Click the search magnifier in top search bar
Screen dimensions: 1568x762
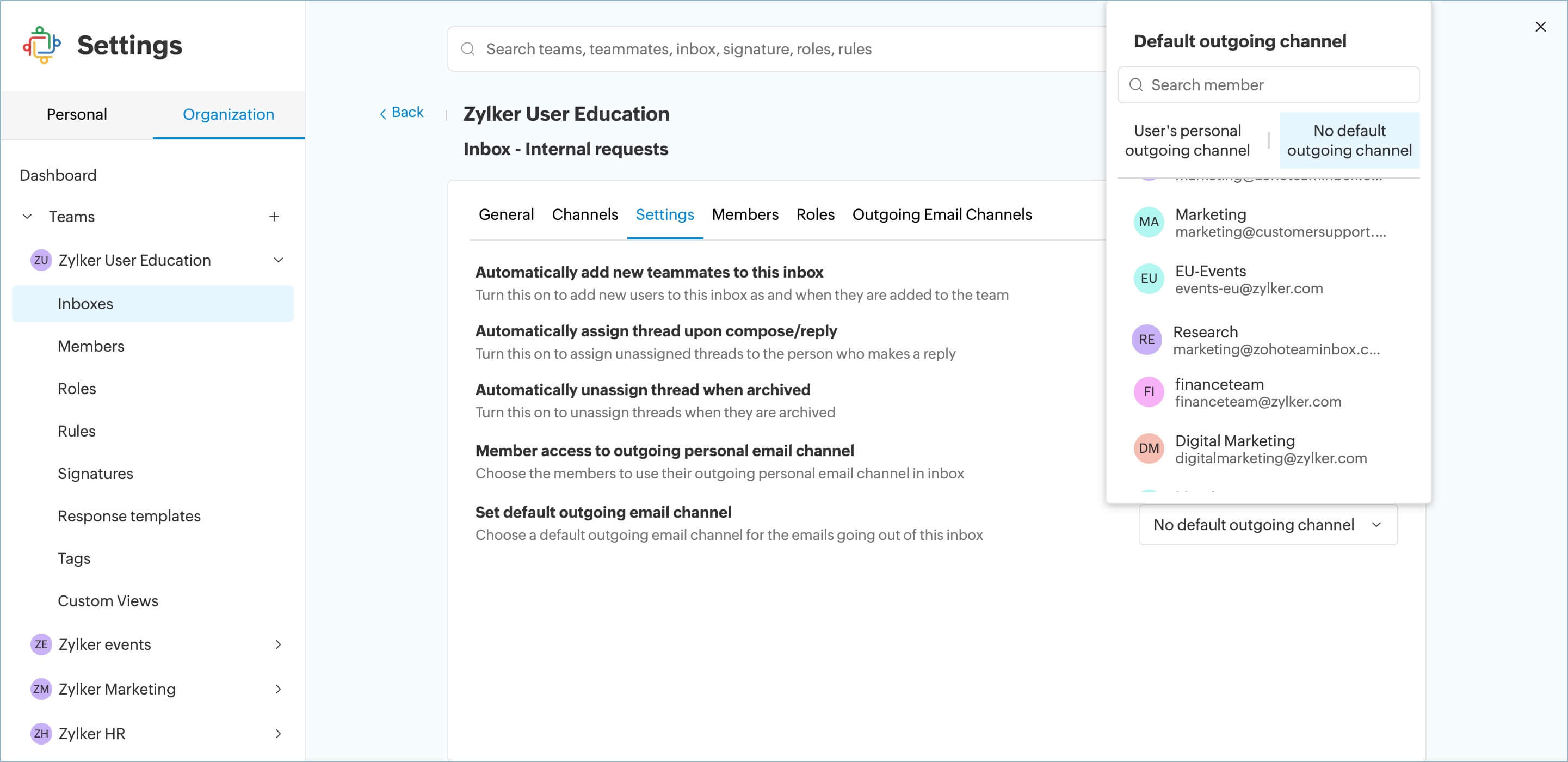tap(467, 49)
